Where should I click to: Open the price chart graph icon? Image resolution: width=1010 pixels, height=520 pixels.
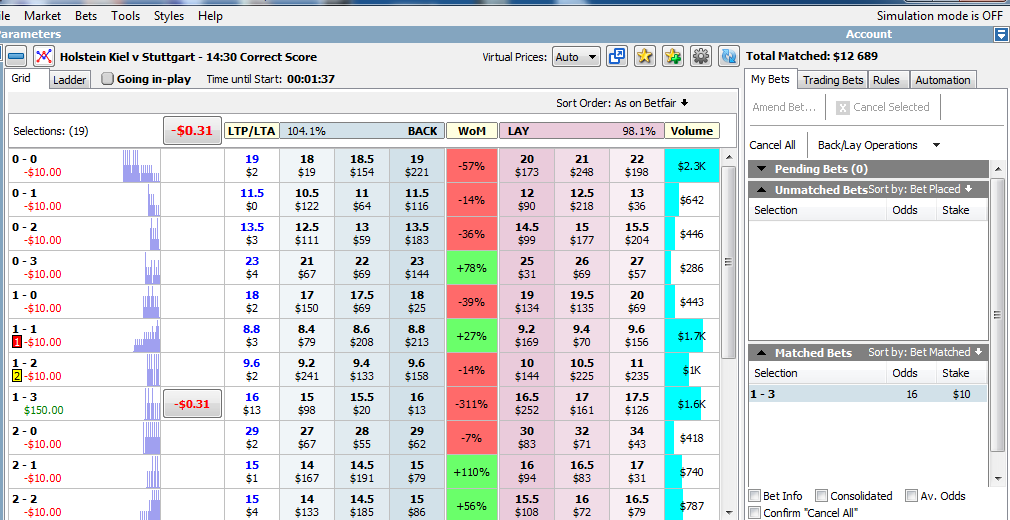[x=44, y=57]
